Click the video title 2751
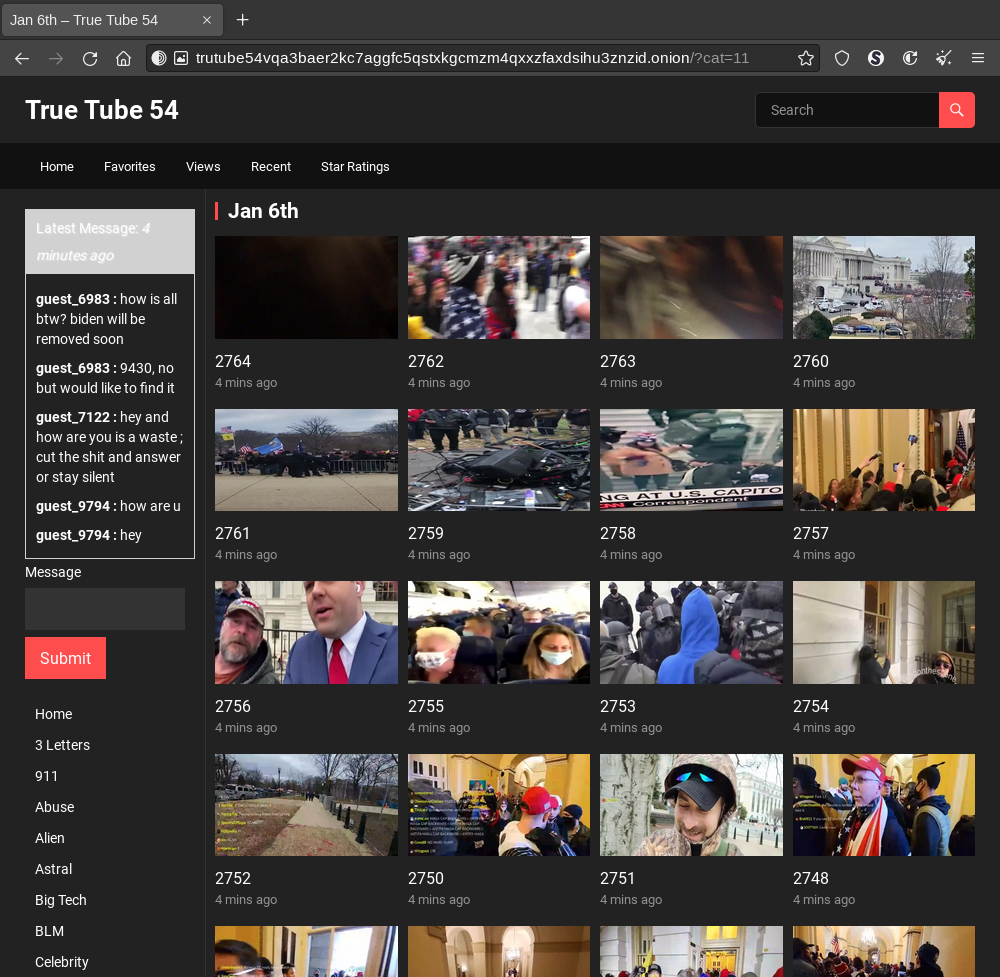 pyautogui.click(x=617, y=878)
